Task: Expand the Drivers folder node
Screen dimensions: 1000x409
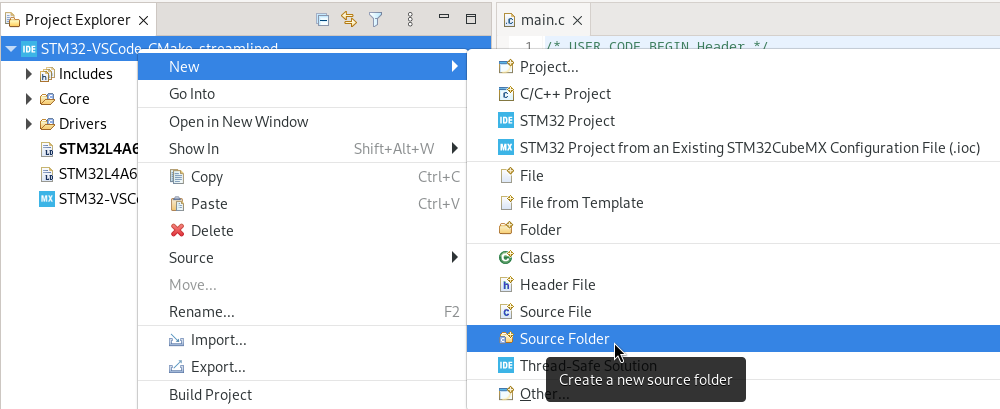Action: pyautogui.click(x=28, y=124)
